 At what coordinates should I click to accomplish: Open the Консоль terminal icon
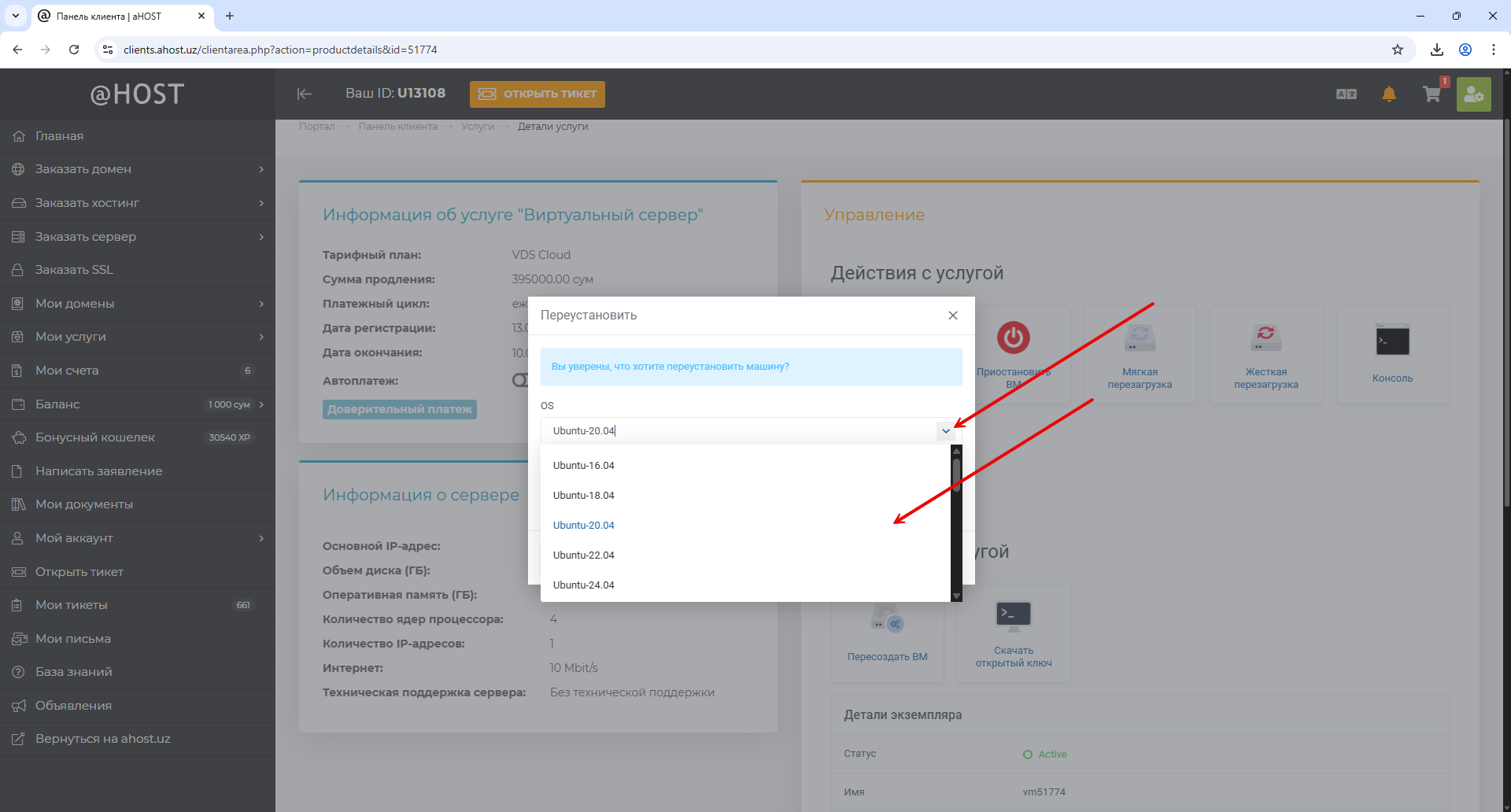click(x=1392, y=340)
